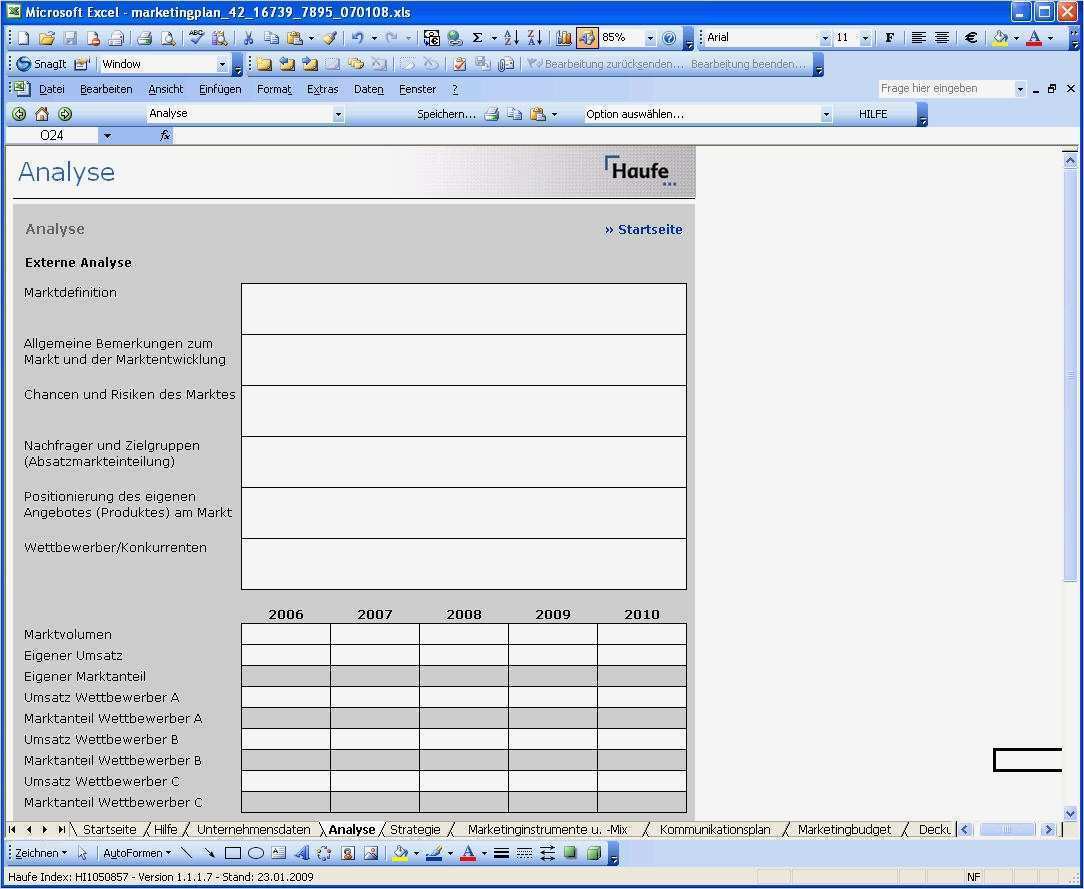Expand the font size dropdown showing 11
Viewport: 1084px width, 889px height.
click(865, 37)
